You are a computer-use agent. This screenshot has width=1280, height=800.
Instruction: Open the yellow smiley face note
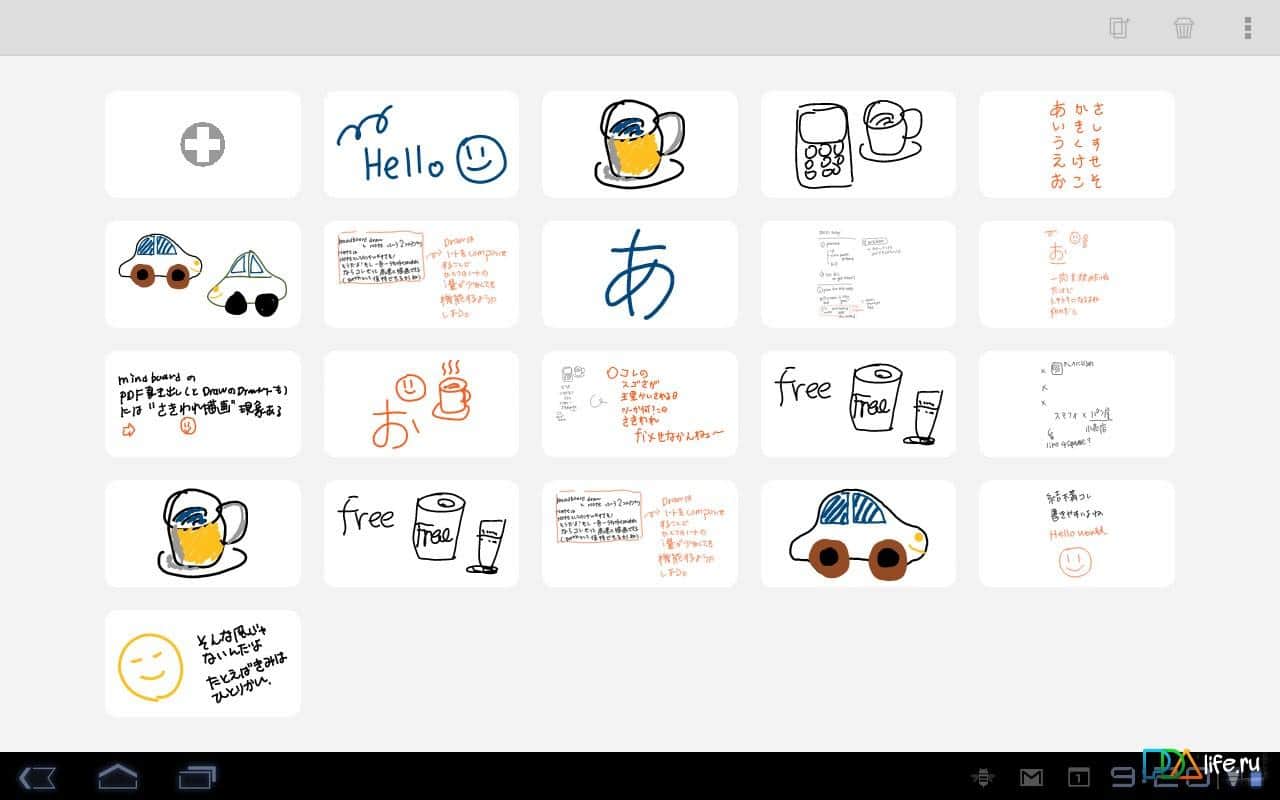pyautogui.click(x=202, y=663)
